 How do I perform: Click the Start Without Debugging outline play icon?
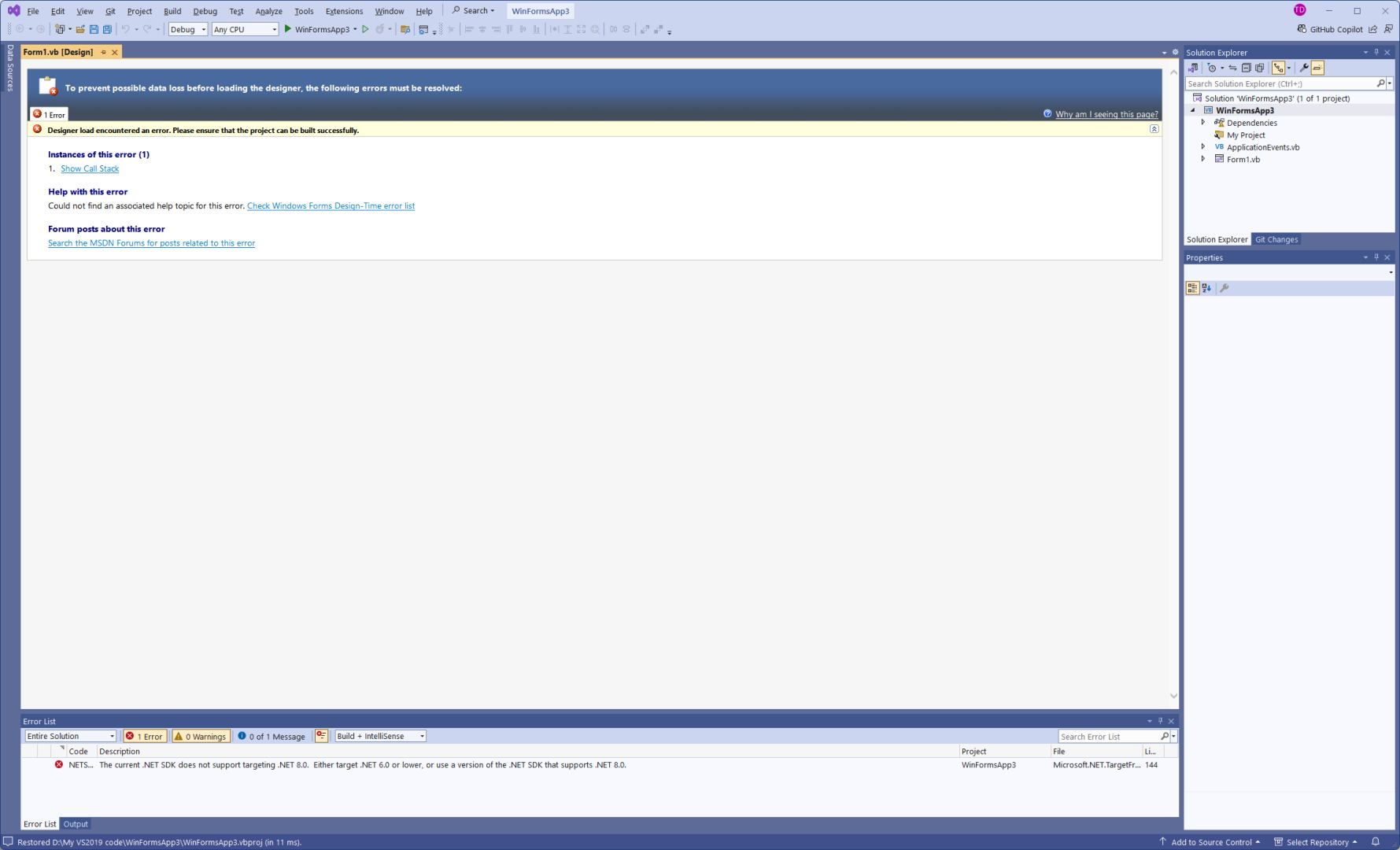pyautogui.click(x=365, y=29)
